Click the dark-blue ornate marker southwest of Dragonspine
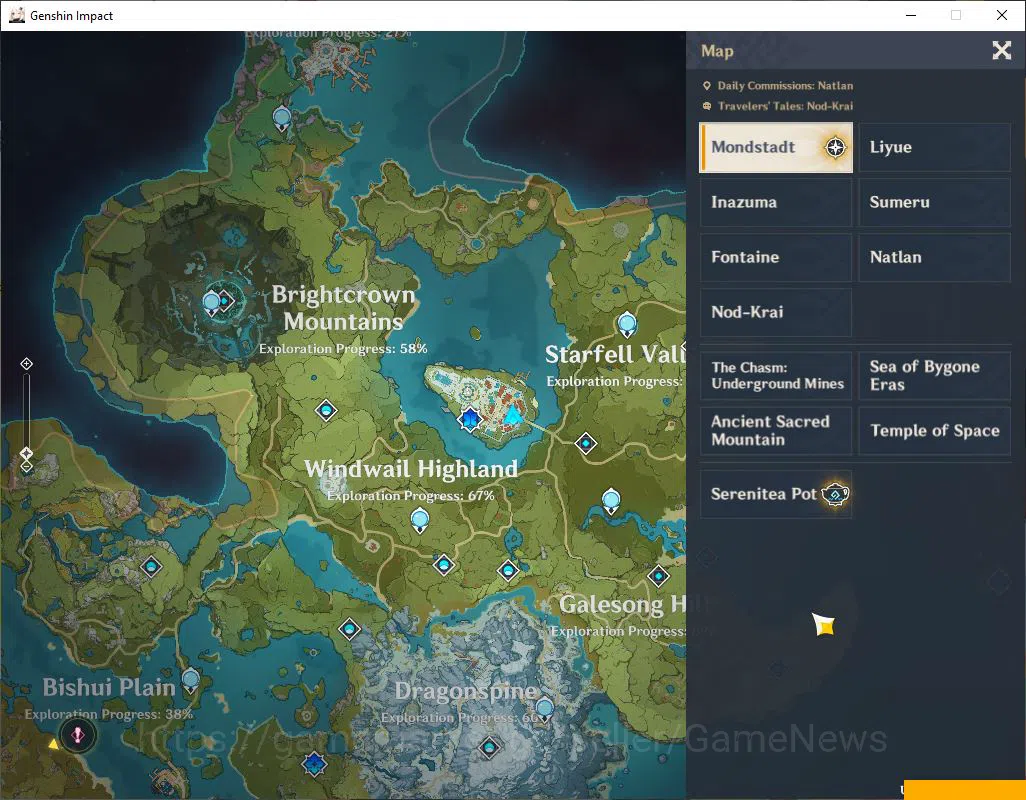1026x800 pixels. pos(315,763)
